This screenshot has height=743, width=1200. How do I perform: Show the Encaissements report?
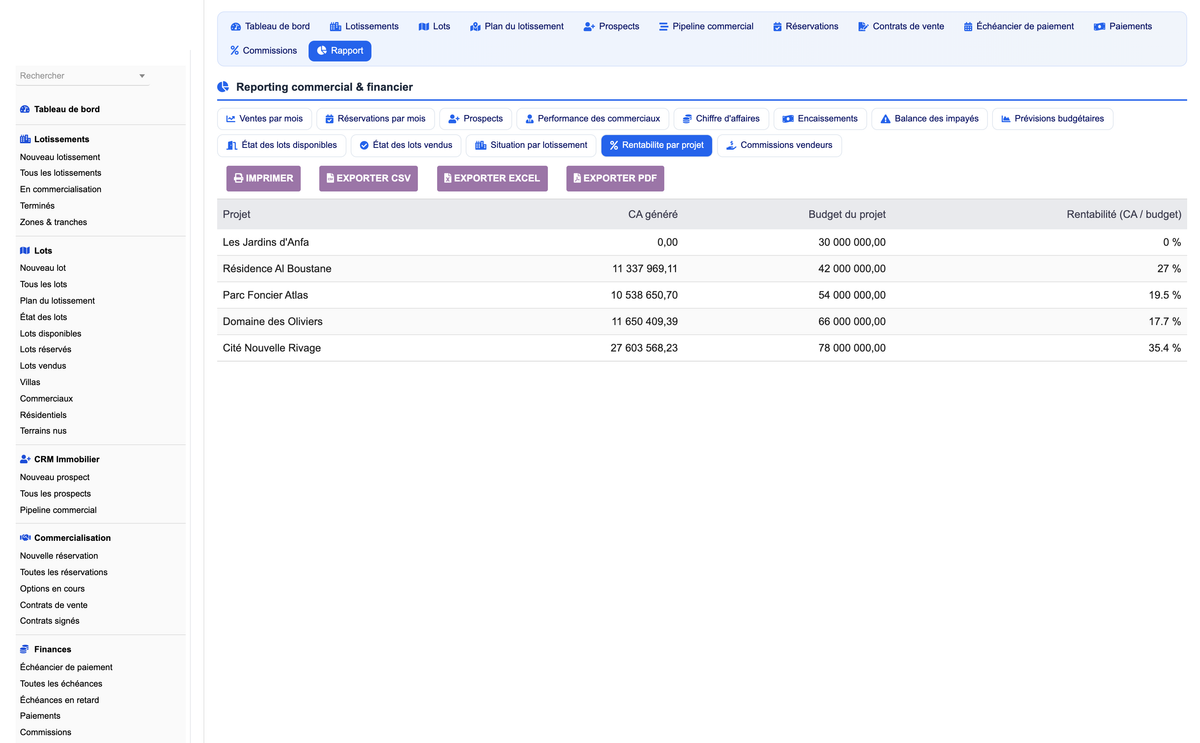[x=820, y=119]
